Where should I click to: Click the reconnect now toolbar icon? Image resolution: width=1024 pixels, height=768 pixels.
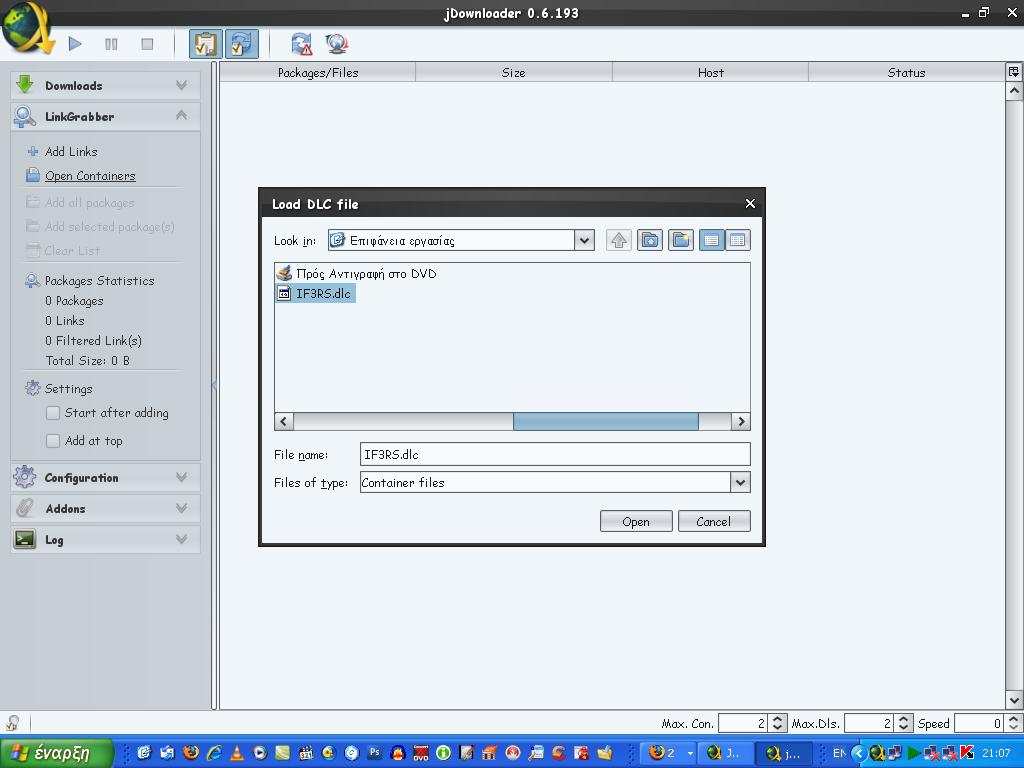[301, 44]
